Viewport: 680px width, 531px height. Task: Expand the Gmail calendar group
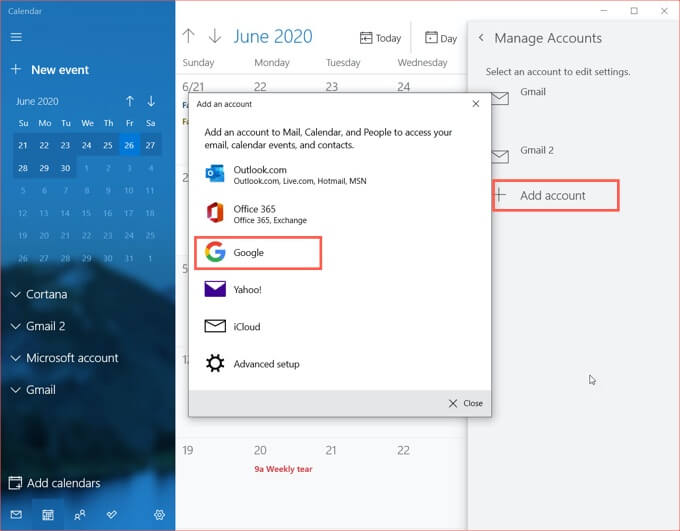[33, 390]
